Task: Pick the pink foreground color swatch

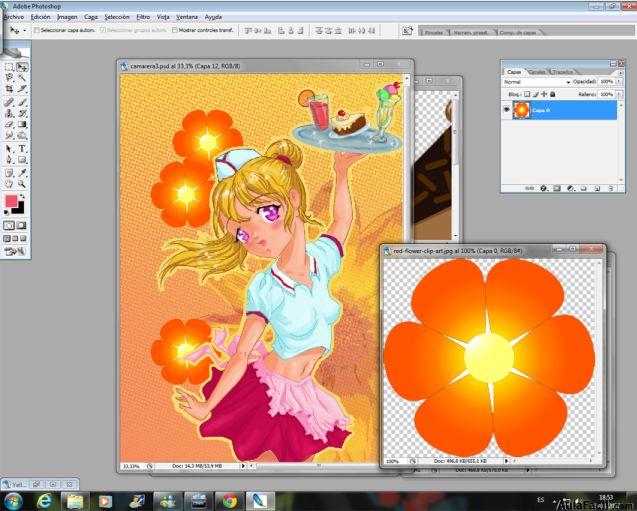Action: tap(11, 201)
